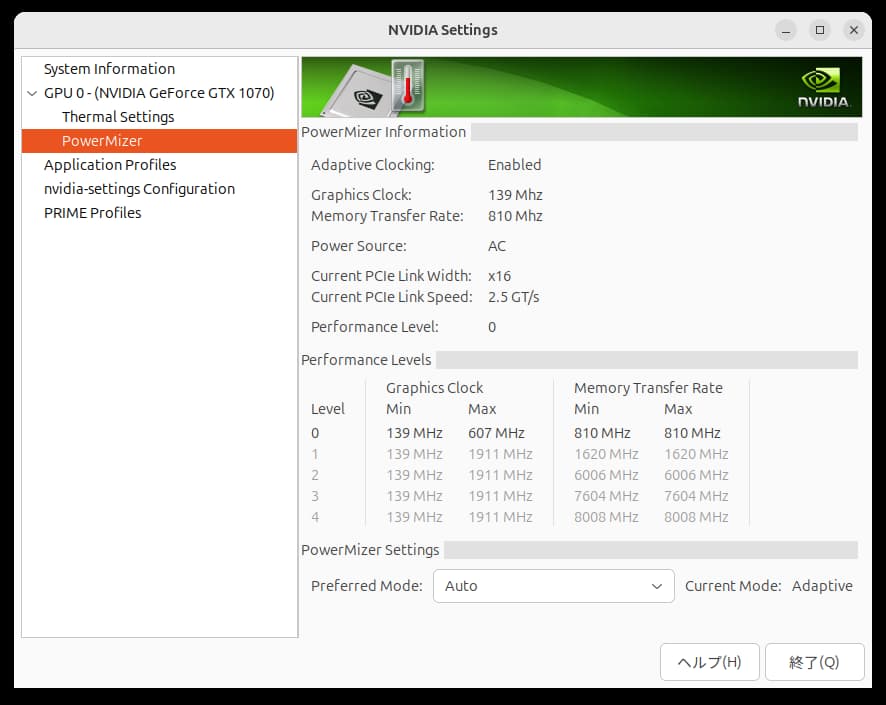Click level 0 max graphics clock 607 MHz
This screenshot has height=705, width=886.
click(497, 433)
